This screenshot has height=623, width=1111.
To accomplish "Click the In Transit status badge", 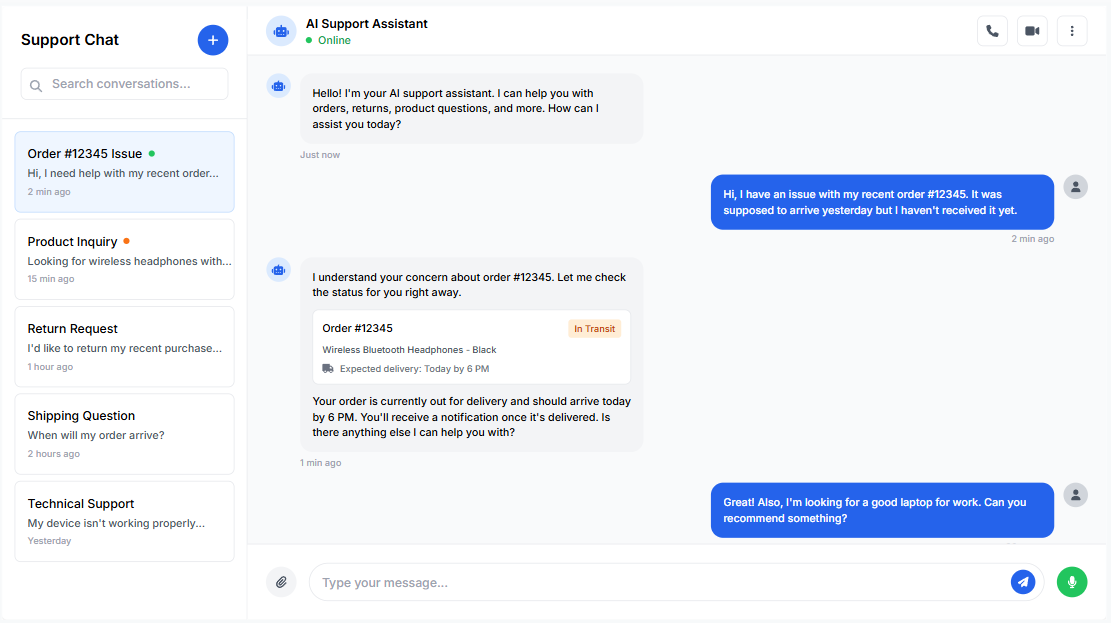I will [594, 329].
